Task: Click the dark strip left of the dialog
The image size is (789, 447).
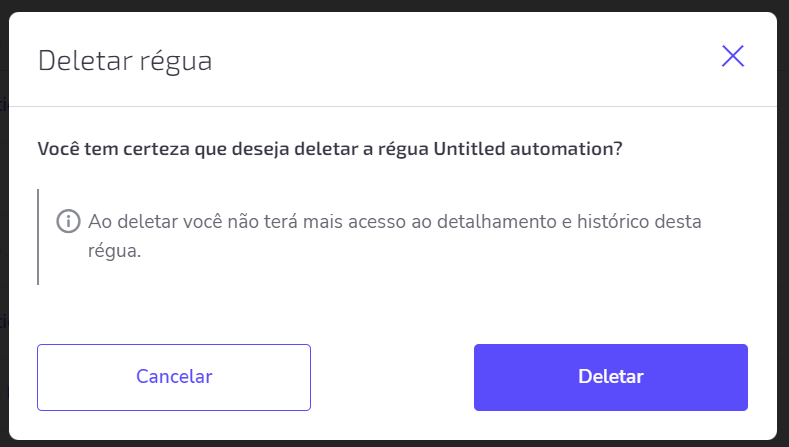Action: 4,227
